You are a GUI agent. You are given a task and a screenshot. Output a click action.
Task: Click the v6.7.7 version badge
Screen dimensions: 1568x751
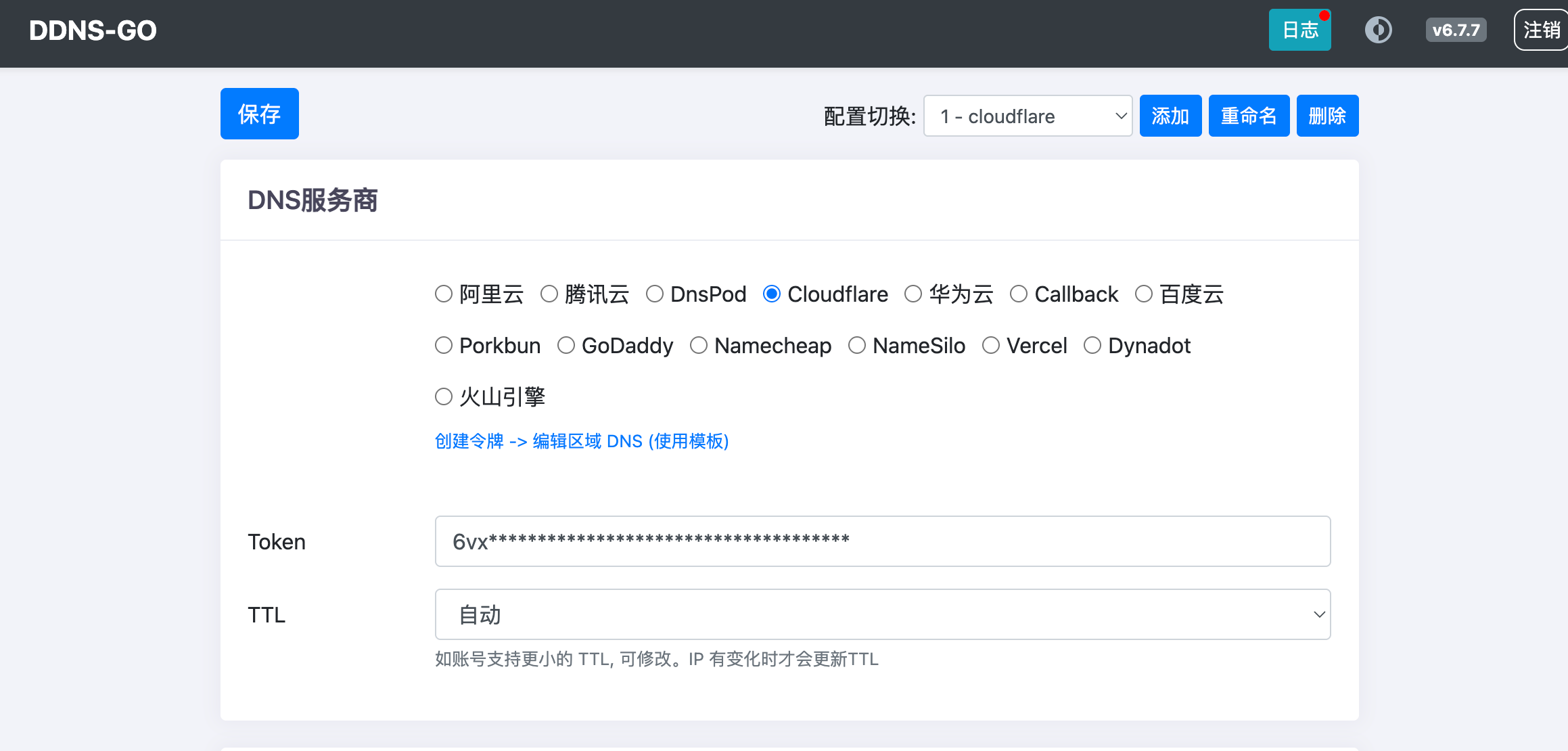(1456, 30)
